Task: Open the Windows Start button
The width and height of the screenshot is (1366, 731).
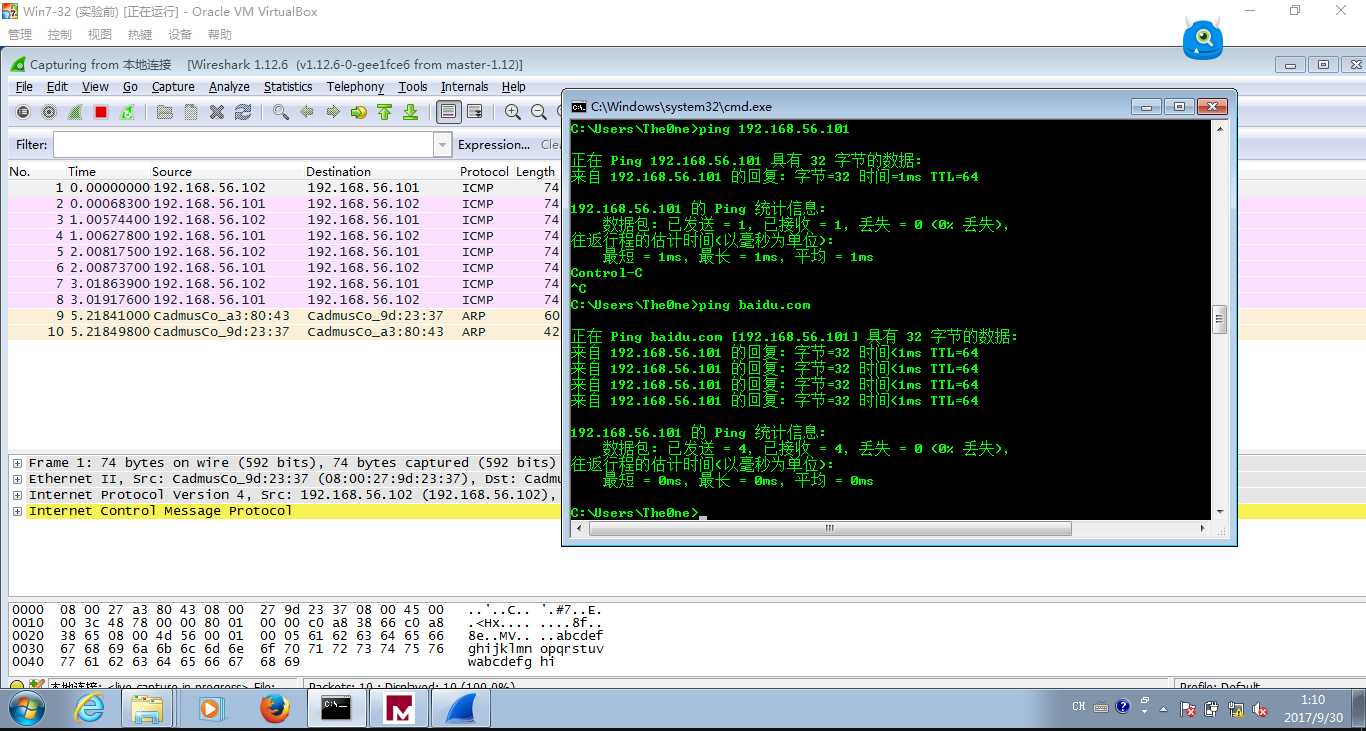Action: [28, 709]
